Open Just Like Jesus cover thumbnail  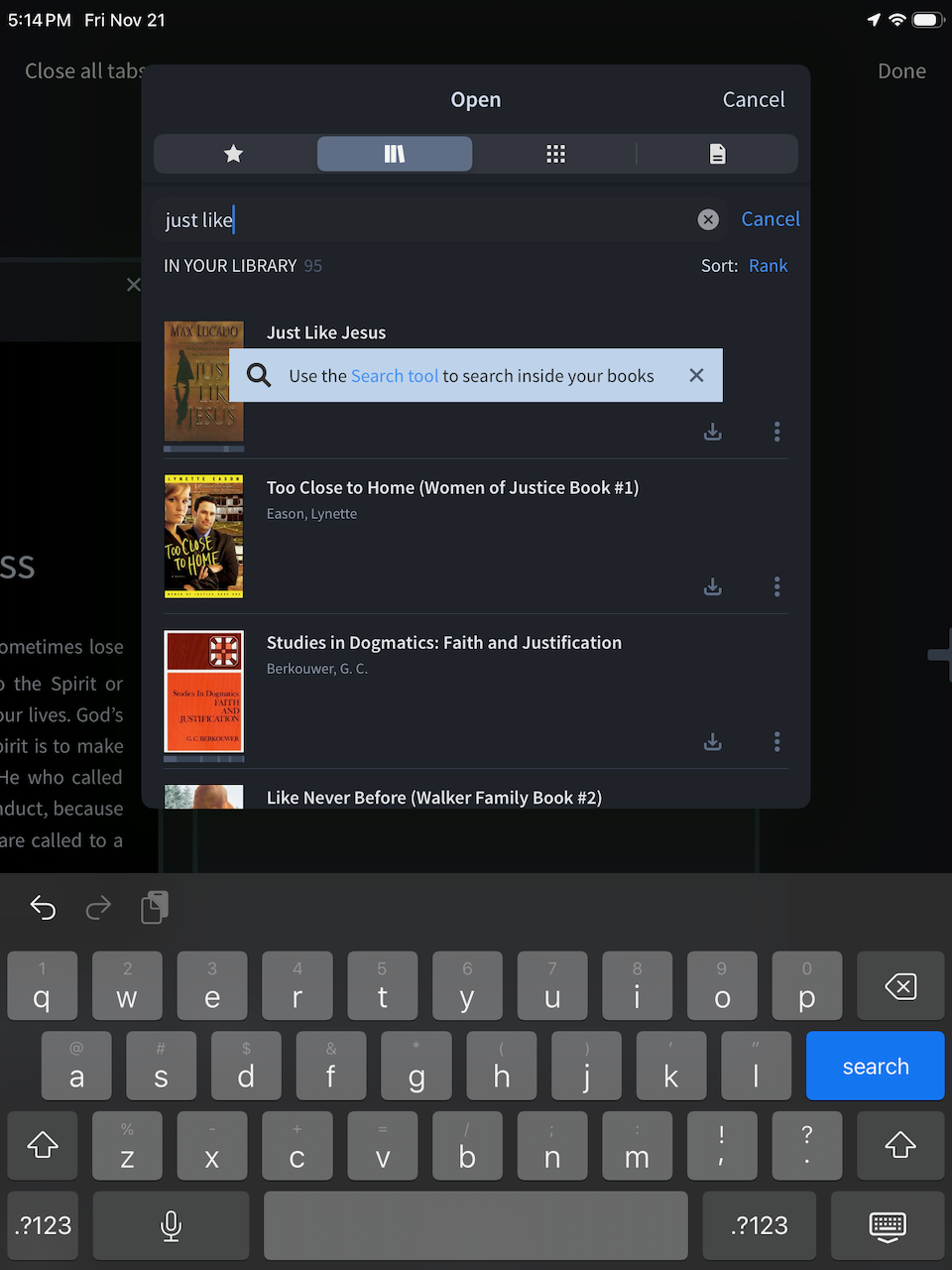pyautogui.click(x=203, y=381)
